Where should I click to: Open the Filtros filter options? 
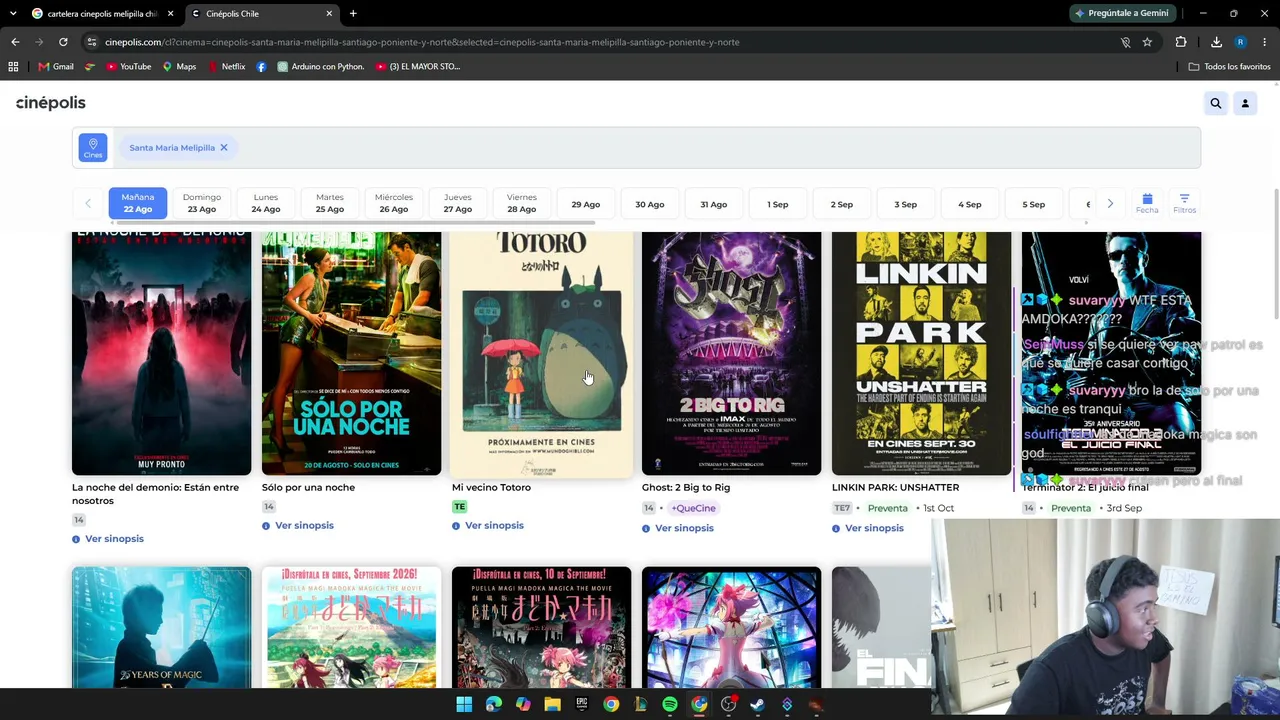[1184, 203]
